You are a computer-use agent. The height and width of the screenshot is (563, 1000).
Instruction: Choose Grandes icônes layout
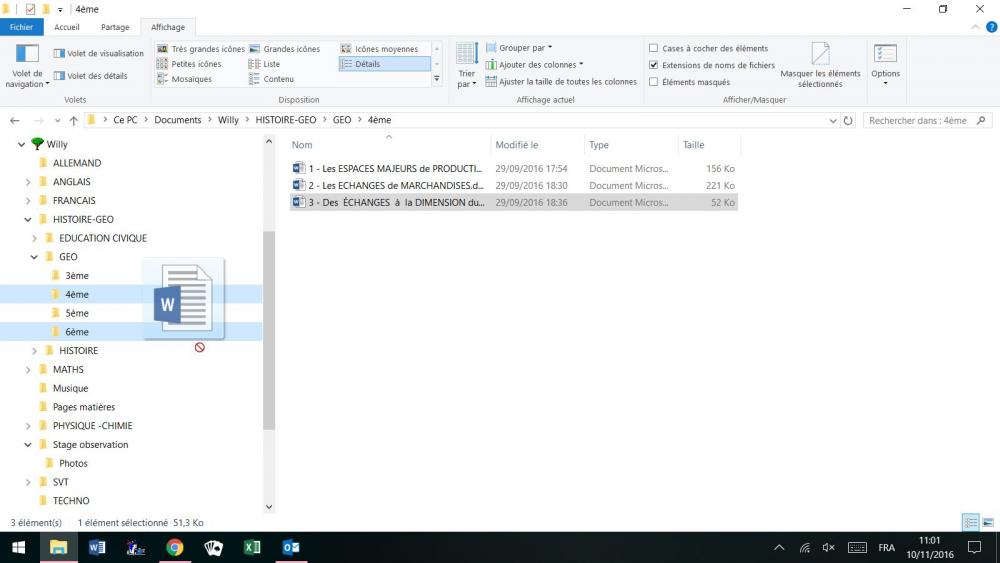284,49
